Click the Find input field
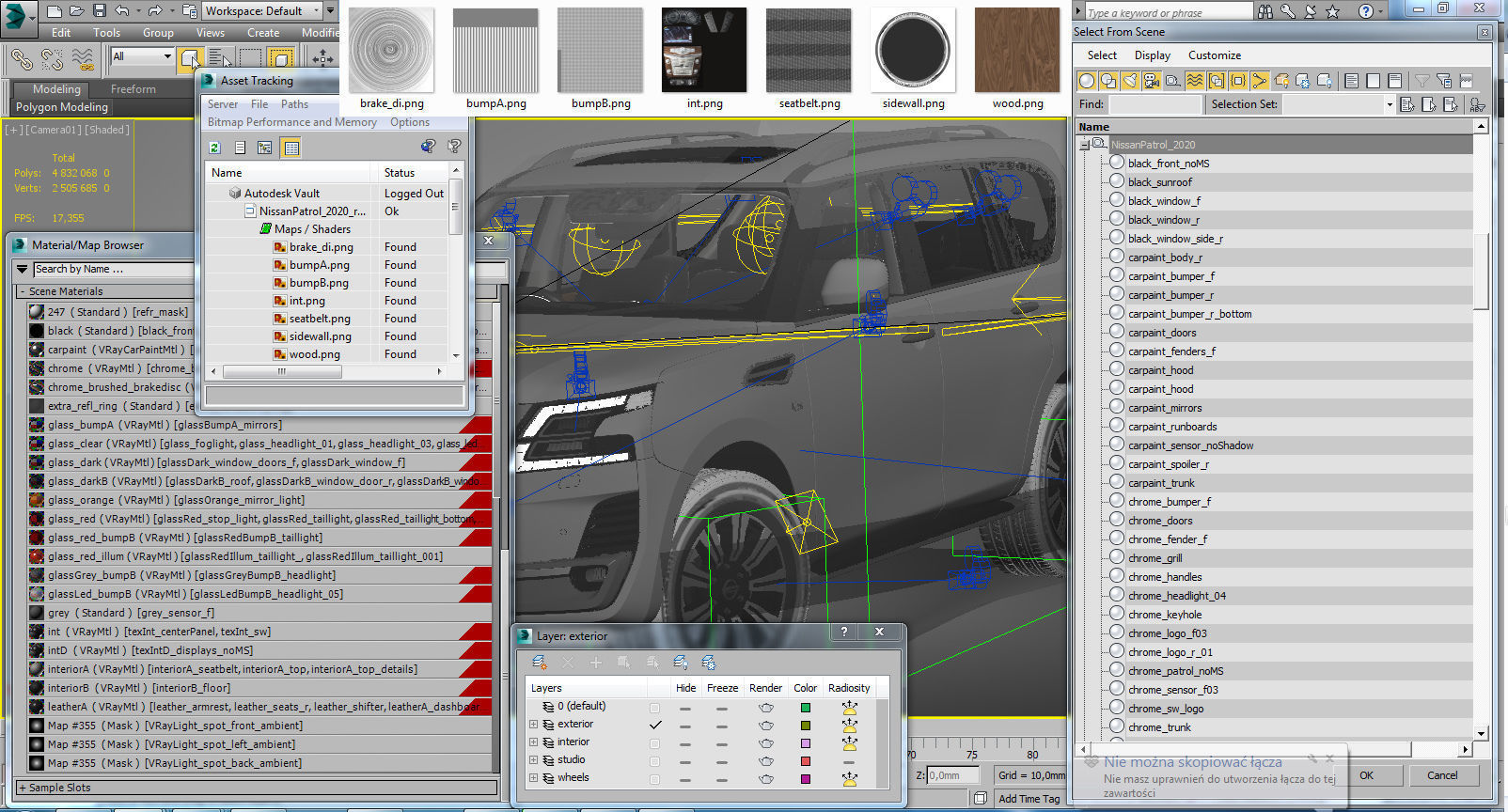Viewport: 1508px width, 812px height. (1155, 104)
